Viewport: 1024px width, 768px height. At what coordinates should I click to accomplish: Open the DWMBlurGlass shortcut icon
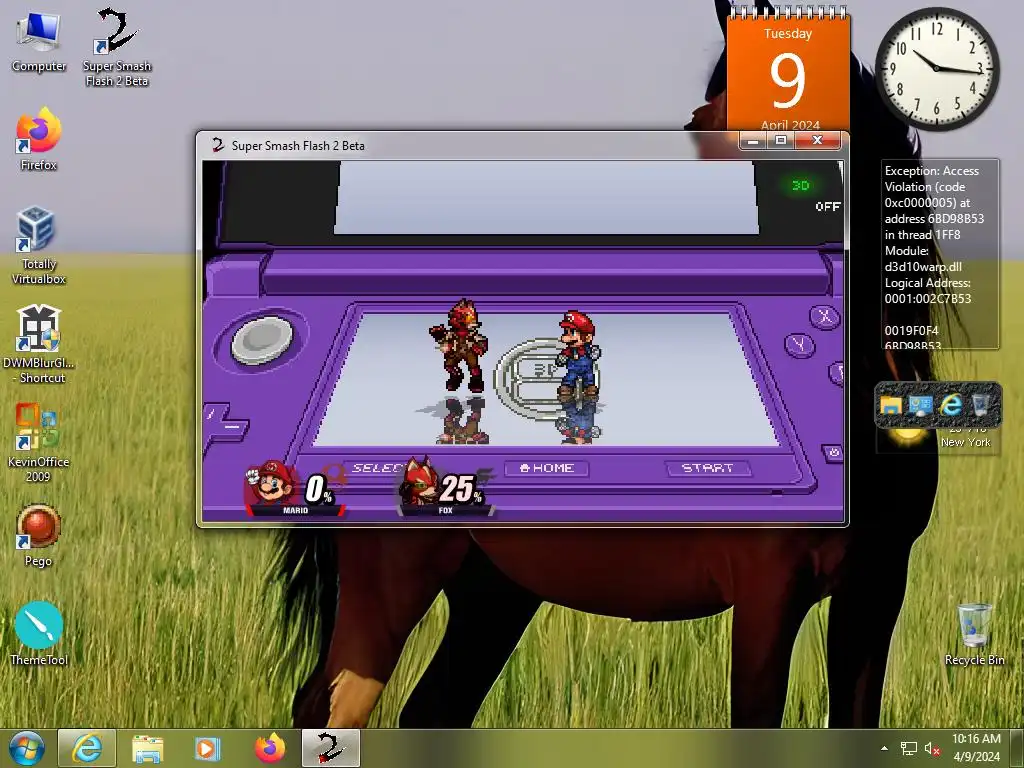(39, 344)
